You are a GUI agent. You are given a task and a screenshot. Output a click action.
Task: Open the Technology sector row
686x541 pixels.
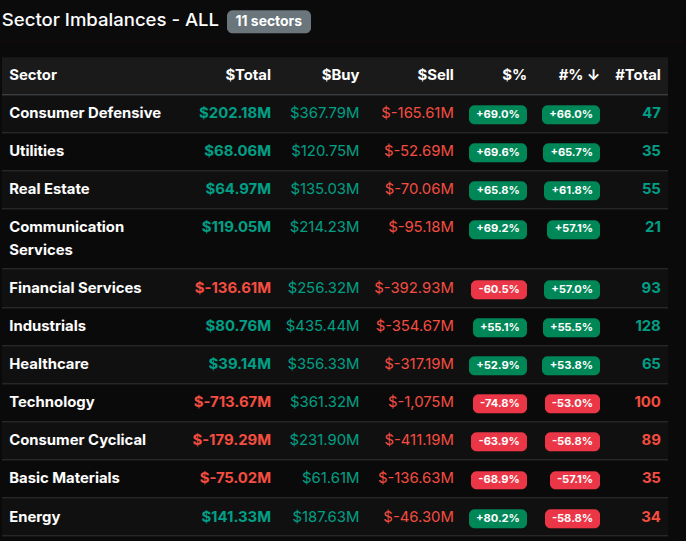52,402
